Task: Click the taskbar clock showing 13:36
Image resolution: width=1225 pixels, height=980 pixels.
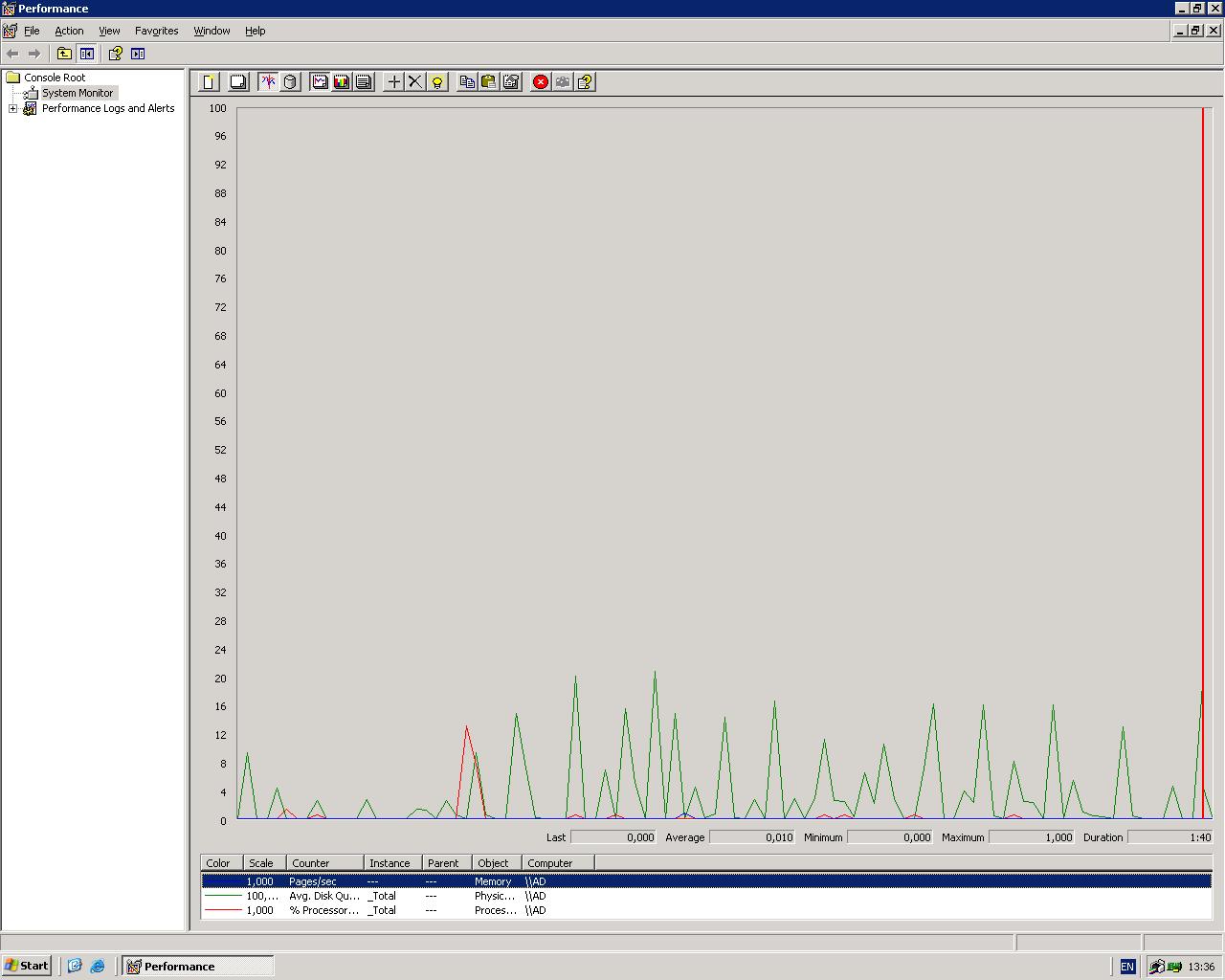Action: (x=1201, y=967)
